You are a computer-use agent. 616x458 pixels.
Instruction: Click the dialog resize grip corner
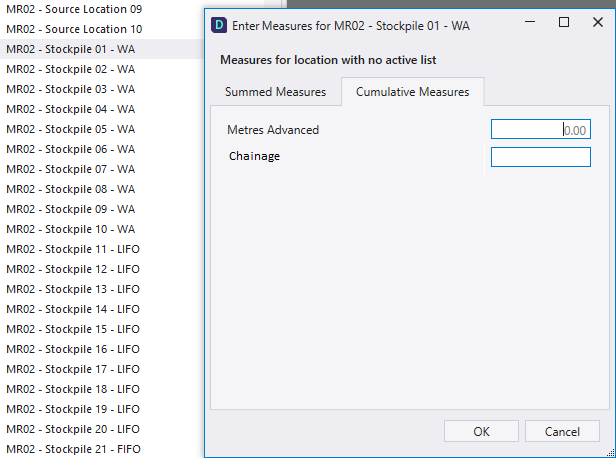[x=610, y=453]
